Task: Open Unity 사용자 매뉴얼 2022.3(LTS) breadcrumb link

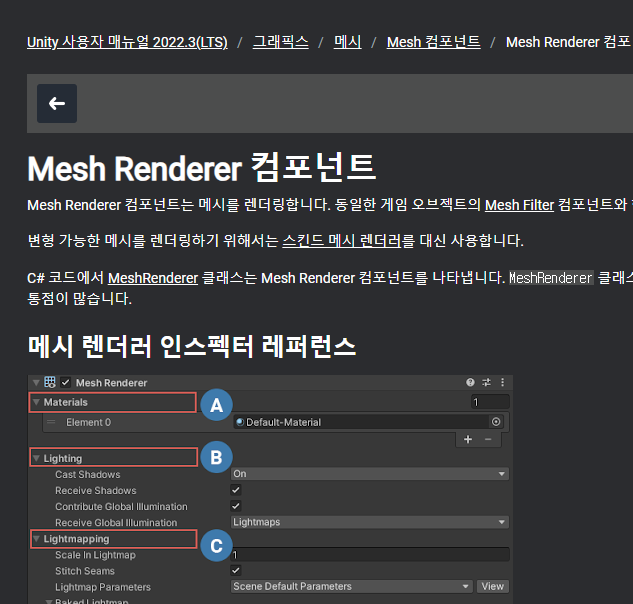Action: (127, 42)
